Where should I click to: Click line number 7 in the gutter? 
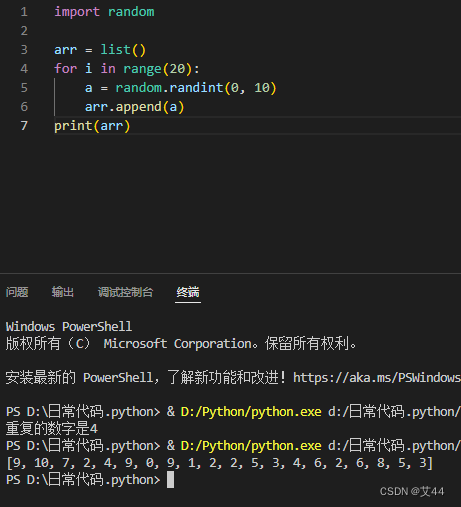pos(24,126)
